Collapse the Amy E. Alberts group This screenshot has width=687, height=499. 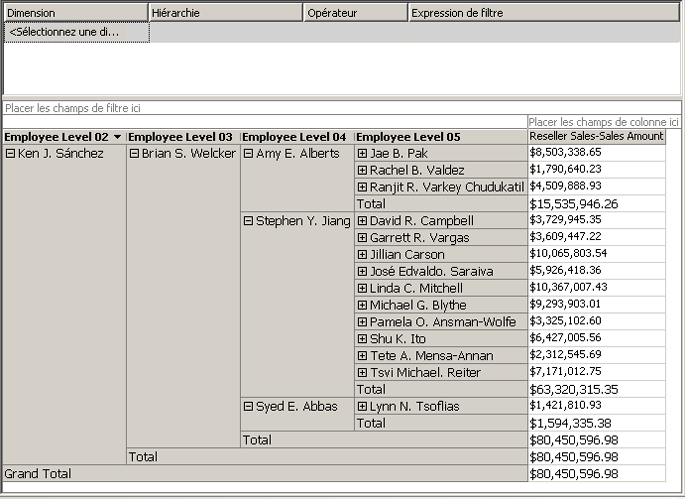(x=248, y=154)
